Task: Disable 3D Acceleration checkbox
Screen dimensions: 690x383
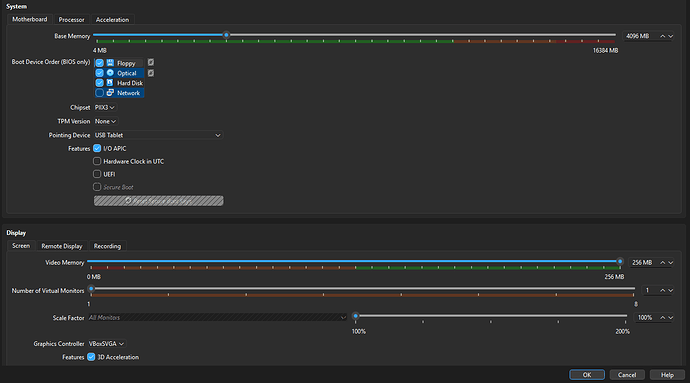Action: coord(91,357)
